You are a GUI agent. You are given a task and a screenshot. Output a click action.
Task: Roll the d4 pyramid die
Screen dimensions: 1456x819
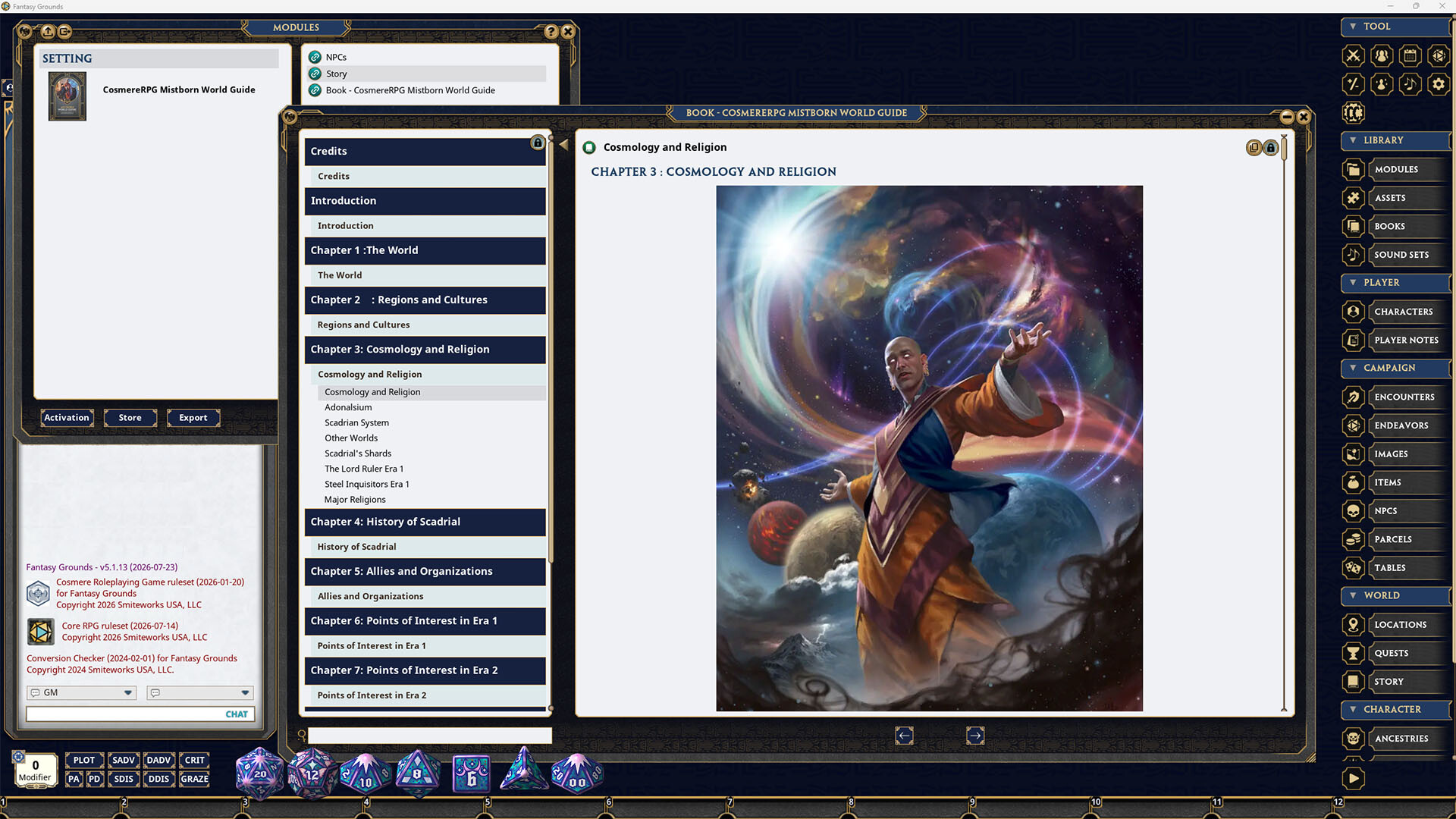point(523,769)
